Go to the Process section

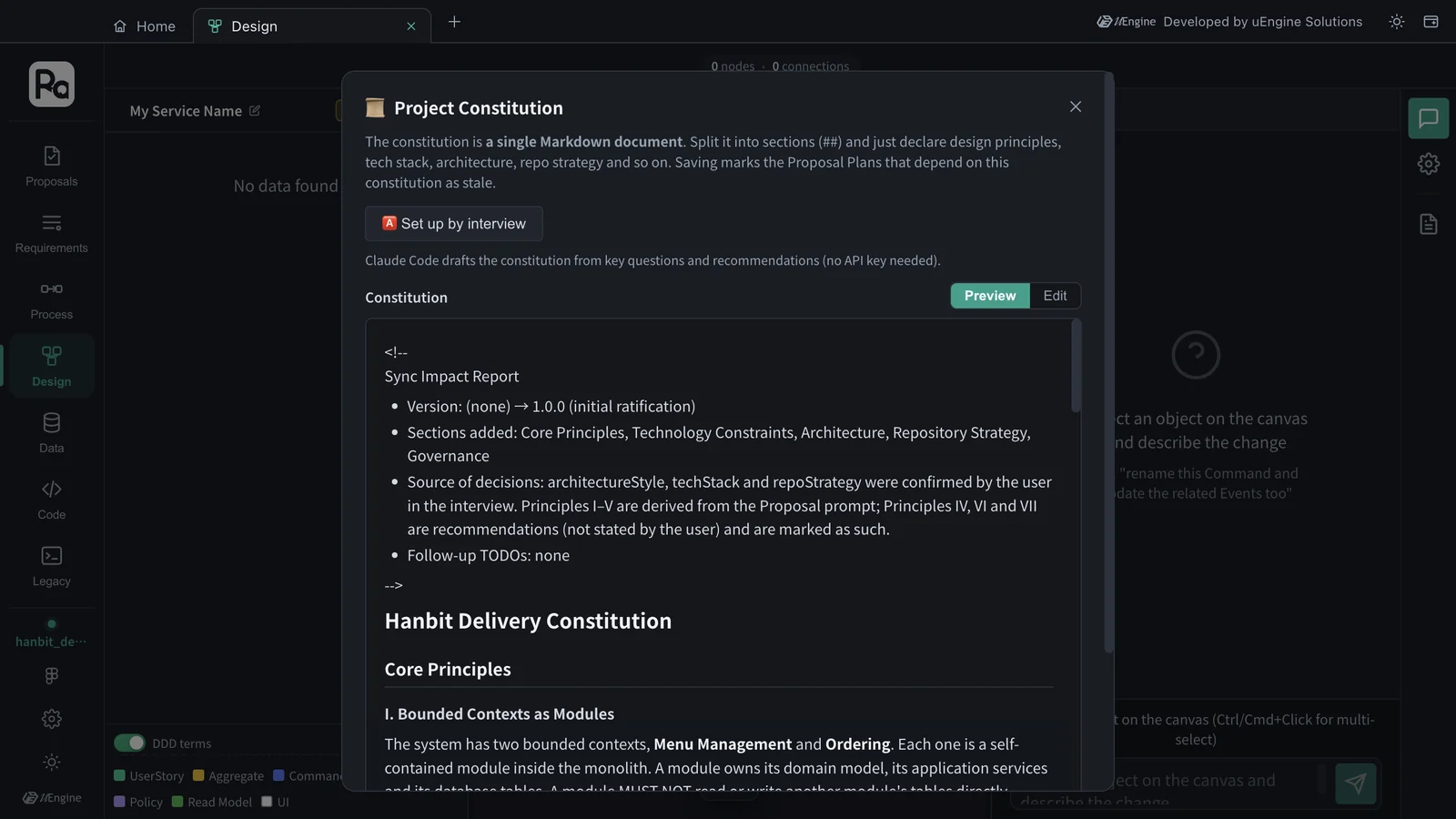(52, 299)
